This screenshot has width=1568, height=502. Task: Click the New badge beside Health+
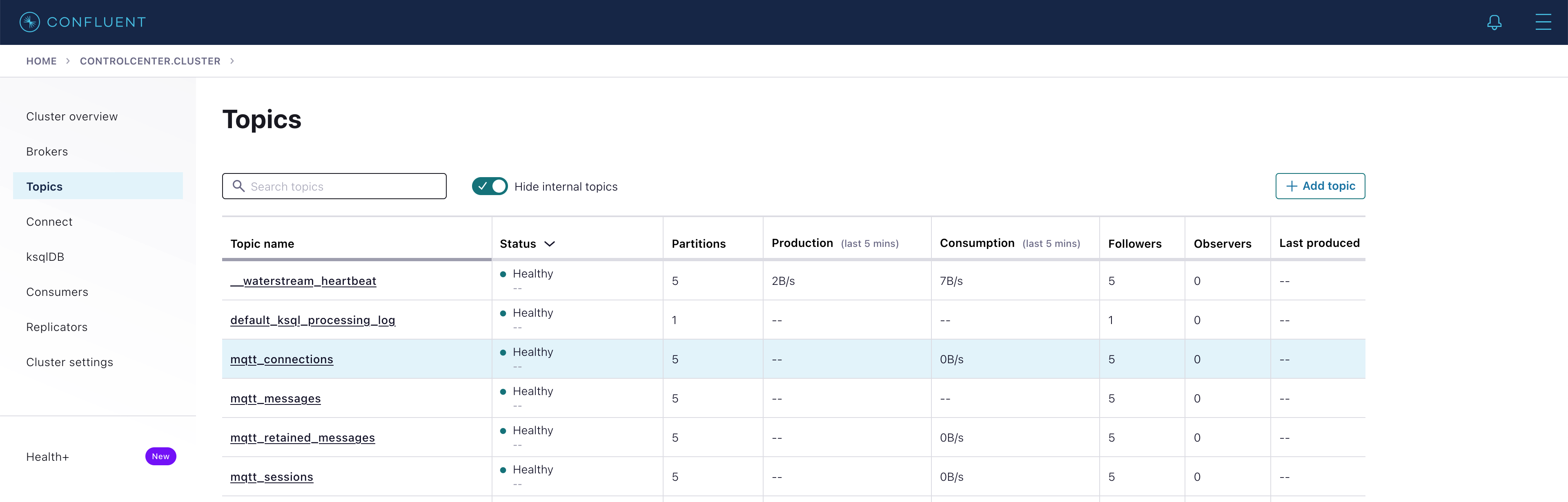click(x=161, y=456)
